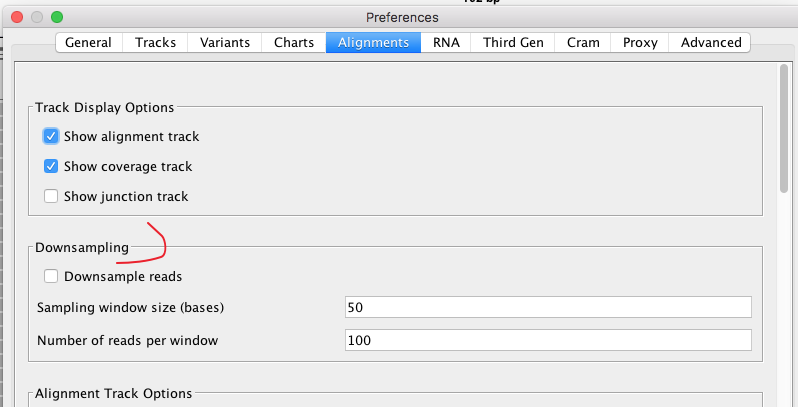798x407 pixels.
Task: Select the Alignments tab
Action: tap(373, 42)
